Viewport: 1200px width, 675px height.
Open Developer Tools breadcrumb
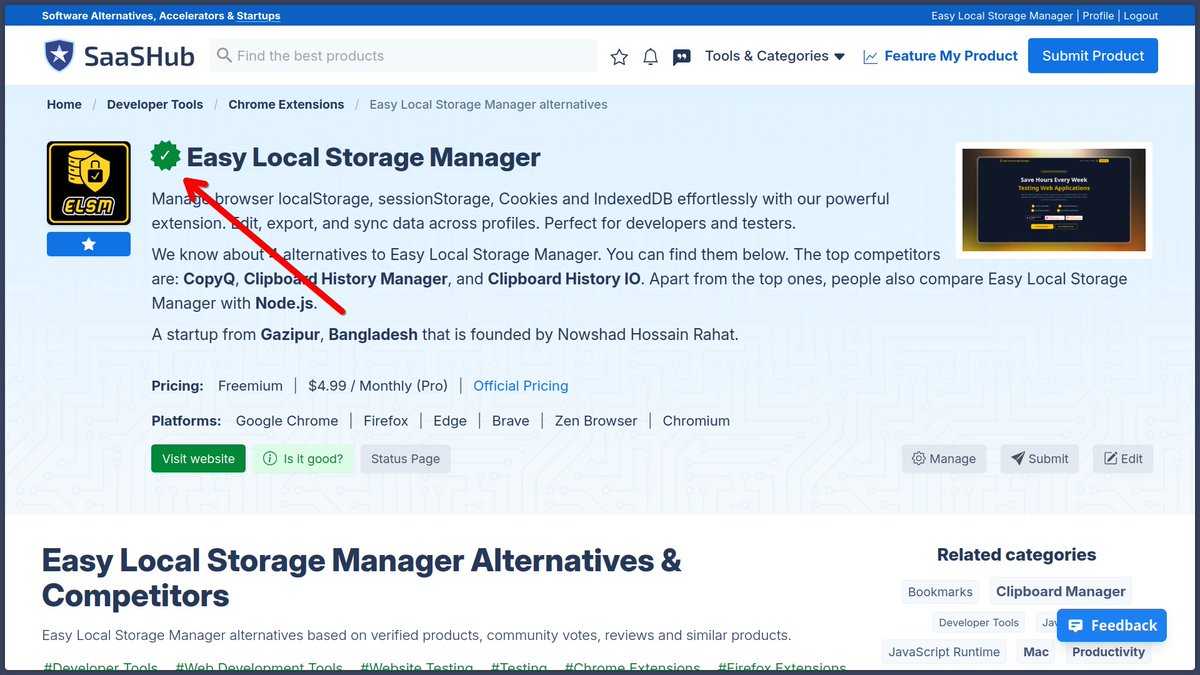click(x=155, y=104)
